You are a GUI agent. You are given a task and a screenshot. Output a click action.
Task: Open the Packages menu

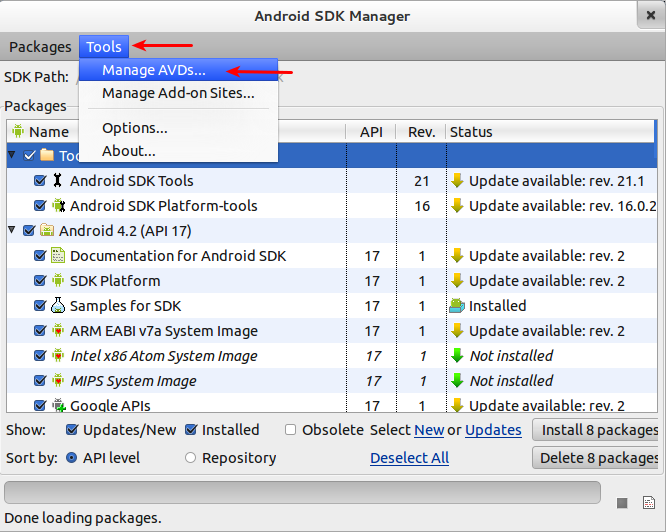coord(40,46)
